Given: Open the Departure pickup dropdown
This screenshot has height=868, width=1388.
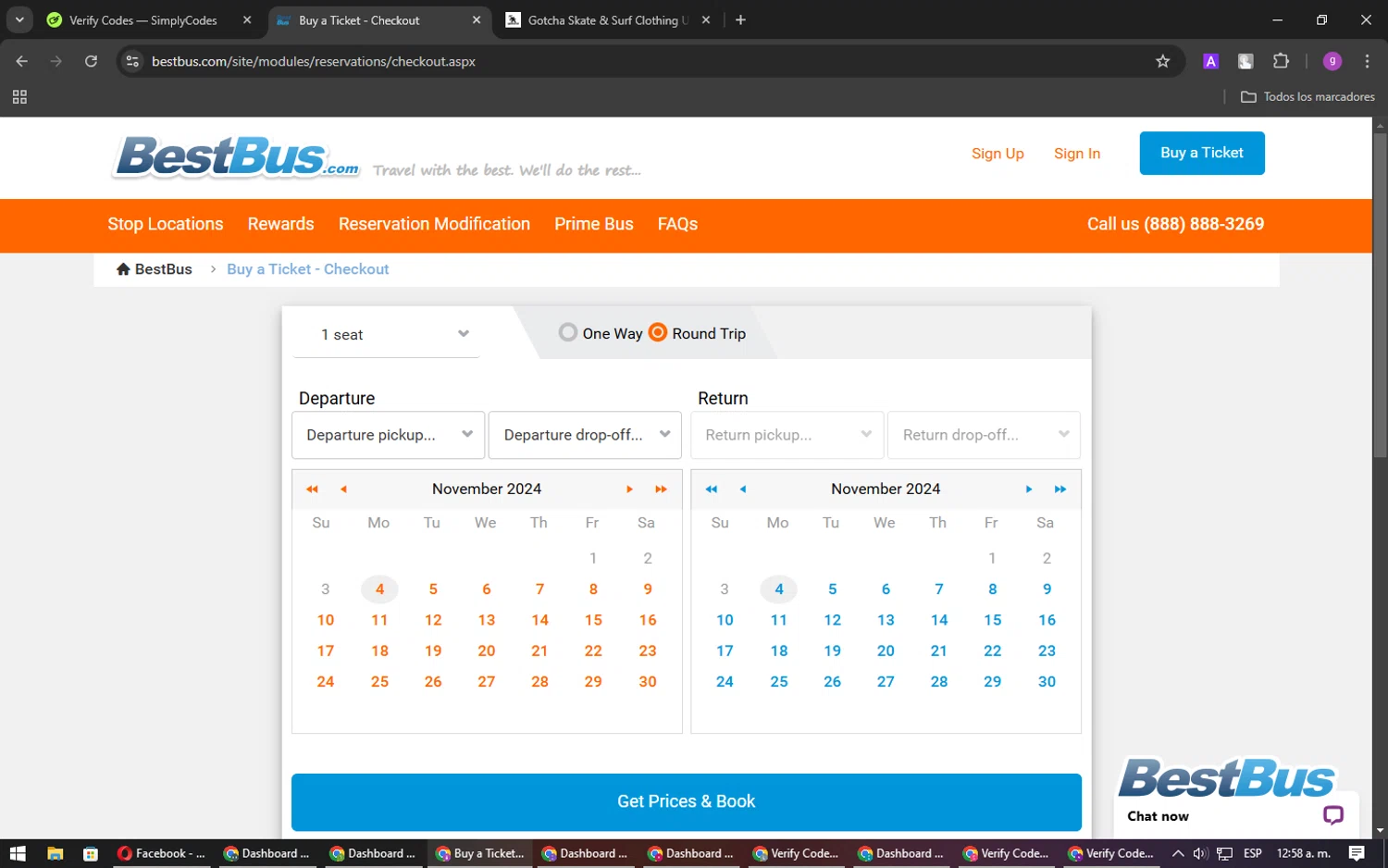Looking at the screenshot, I should [388, 435].
